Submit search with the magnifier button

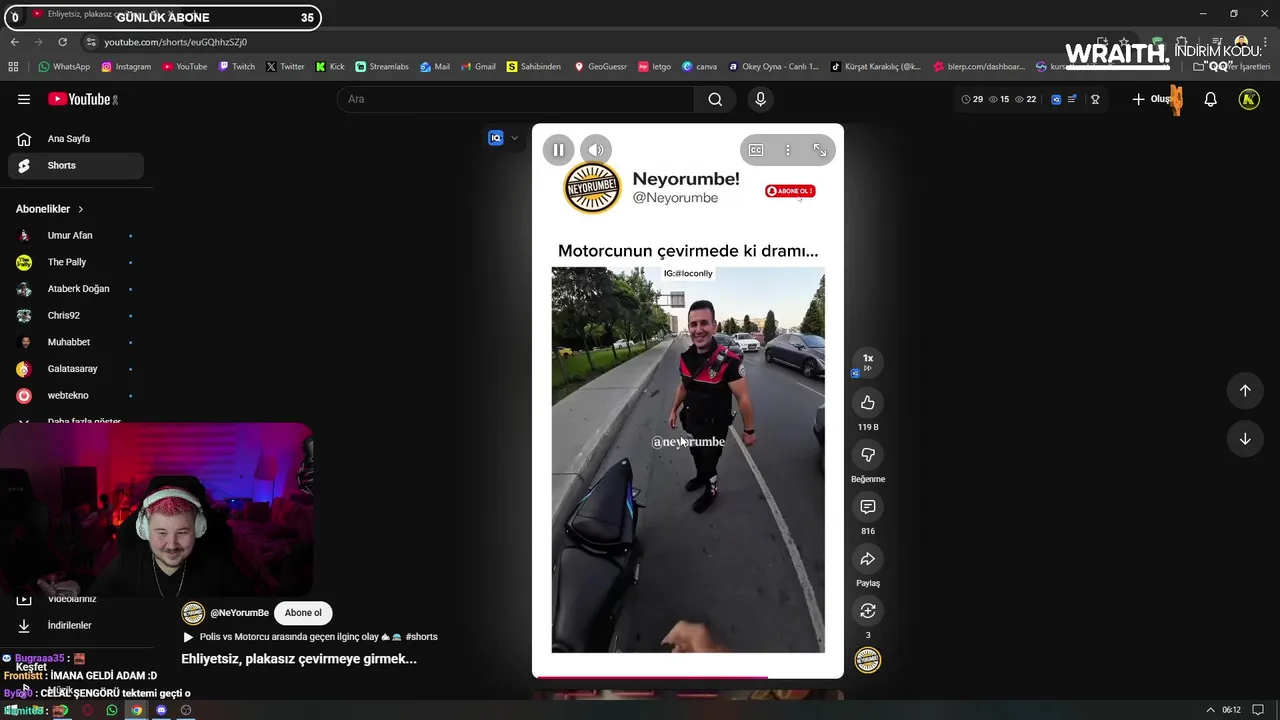(715, 99)
